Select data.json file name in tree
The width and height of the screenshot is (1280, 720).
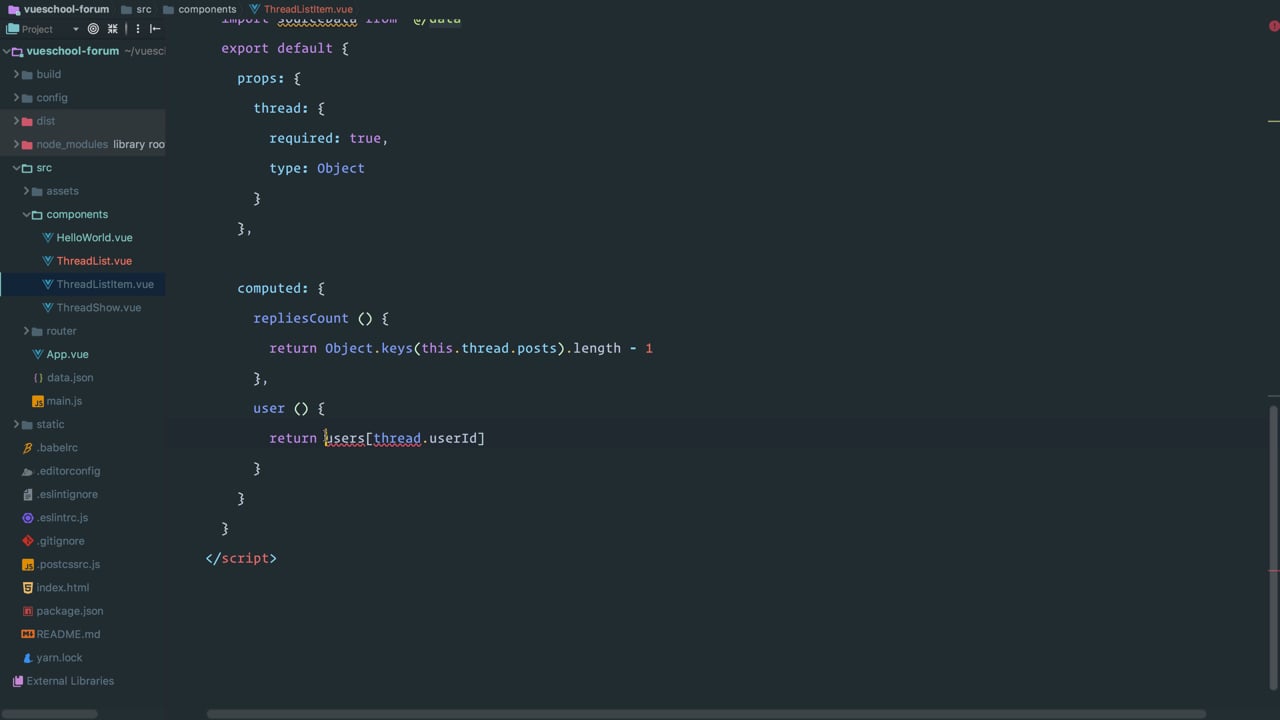(70, 378)
